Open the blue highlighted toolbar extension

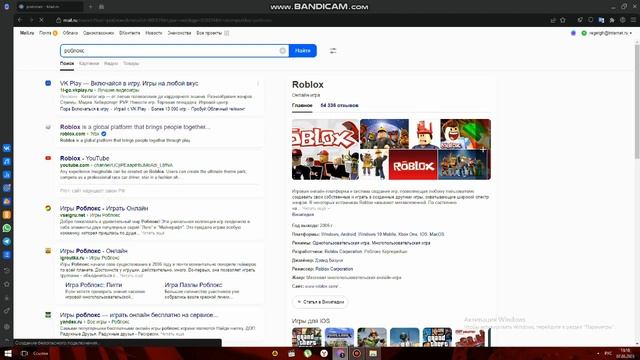[601, 20]
